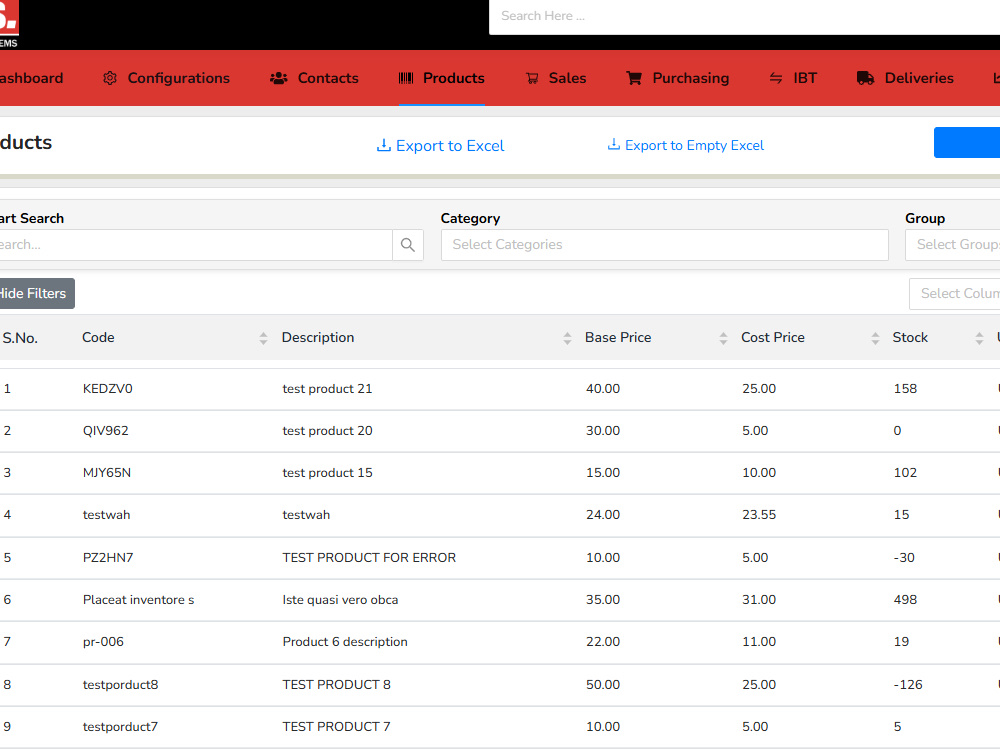This screenshot has height=750, width=1000.
Task: Click product code pr-006
Action: [103, 642]
